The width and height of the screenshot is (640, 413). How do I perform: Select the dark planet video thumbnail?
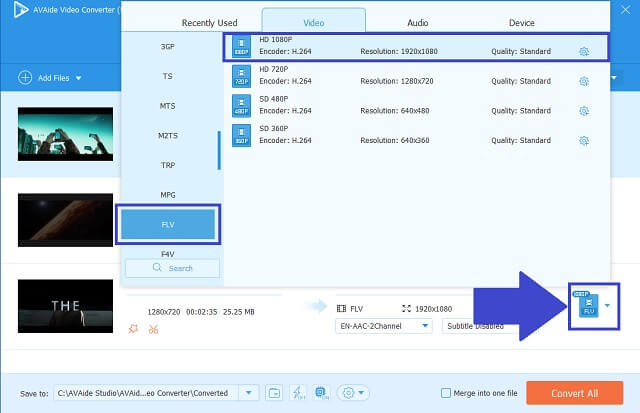(x=65, y=220)
